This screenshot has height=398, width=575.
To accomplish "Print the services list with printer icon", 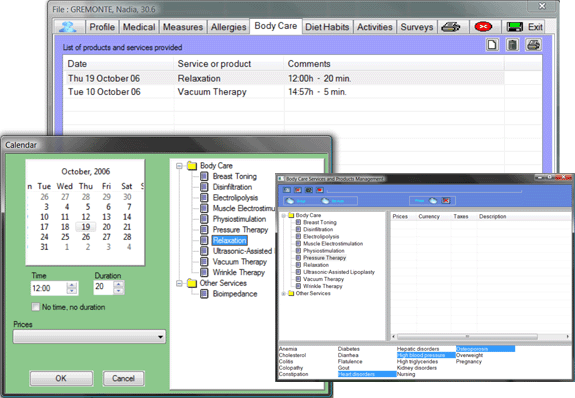I will (x=533, y=45).
